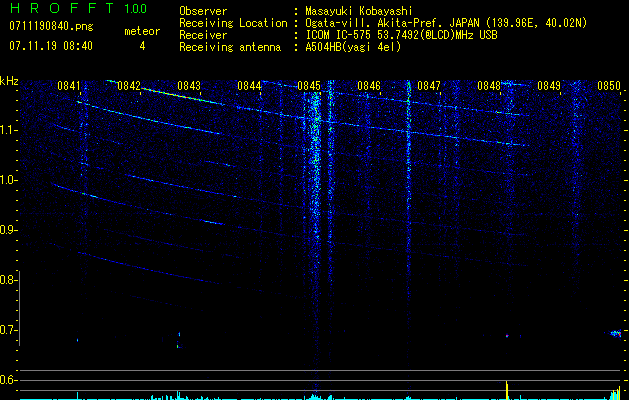Click the date stamp 07.11.19 08:40

tap(51, 46)
